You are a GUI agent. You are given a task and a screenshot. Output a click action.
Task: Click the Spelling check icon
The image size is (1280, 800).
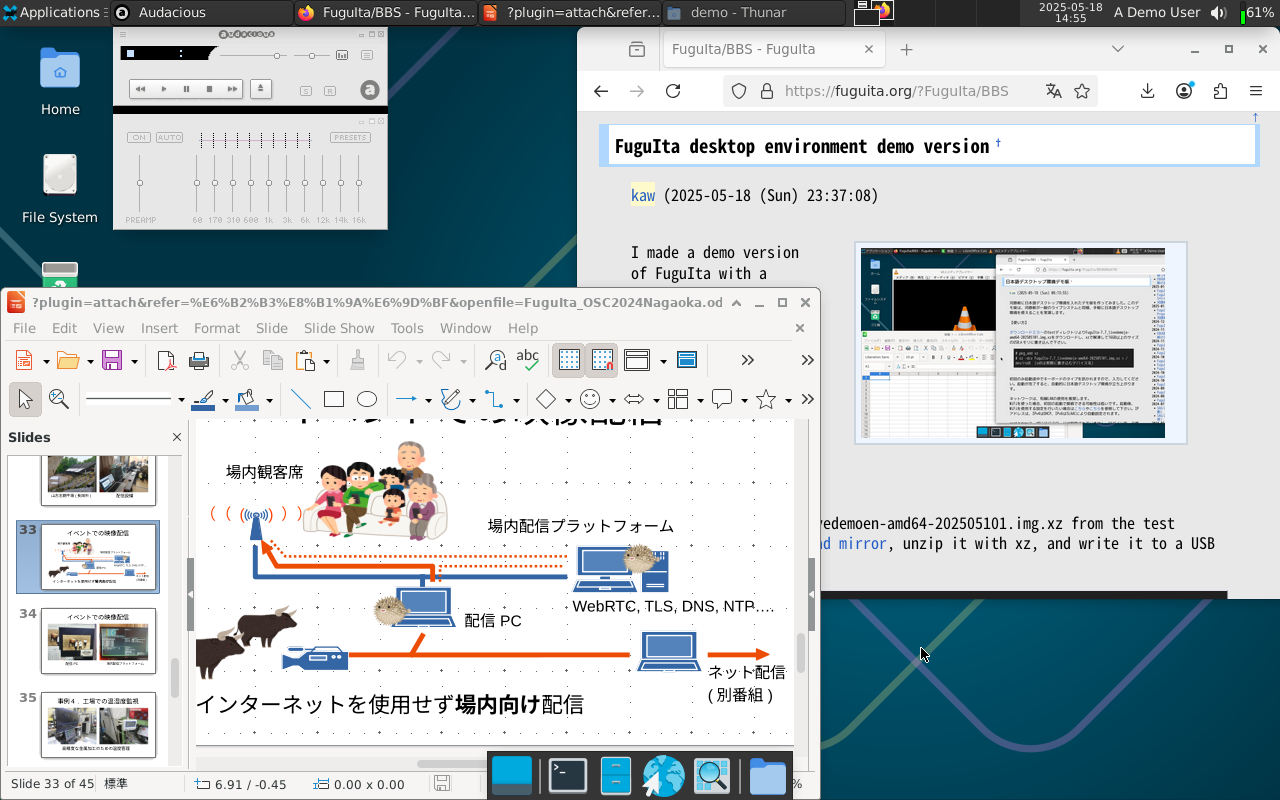[x=528, y=360]
